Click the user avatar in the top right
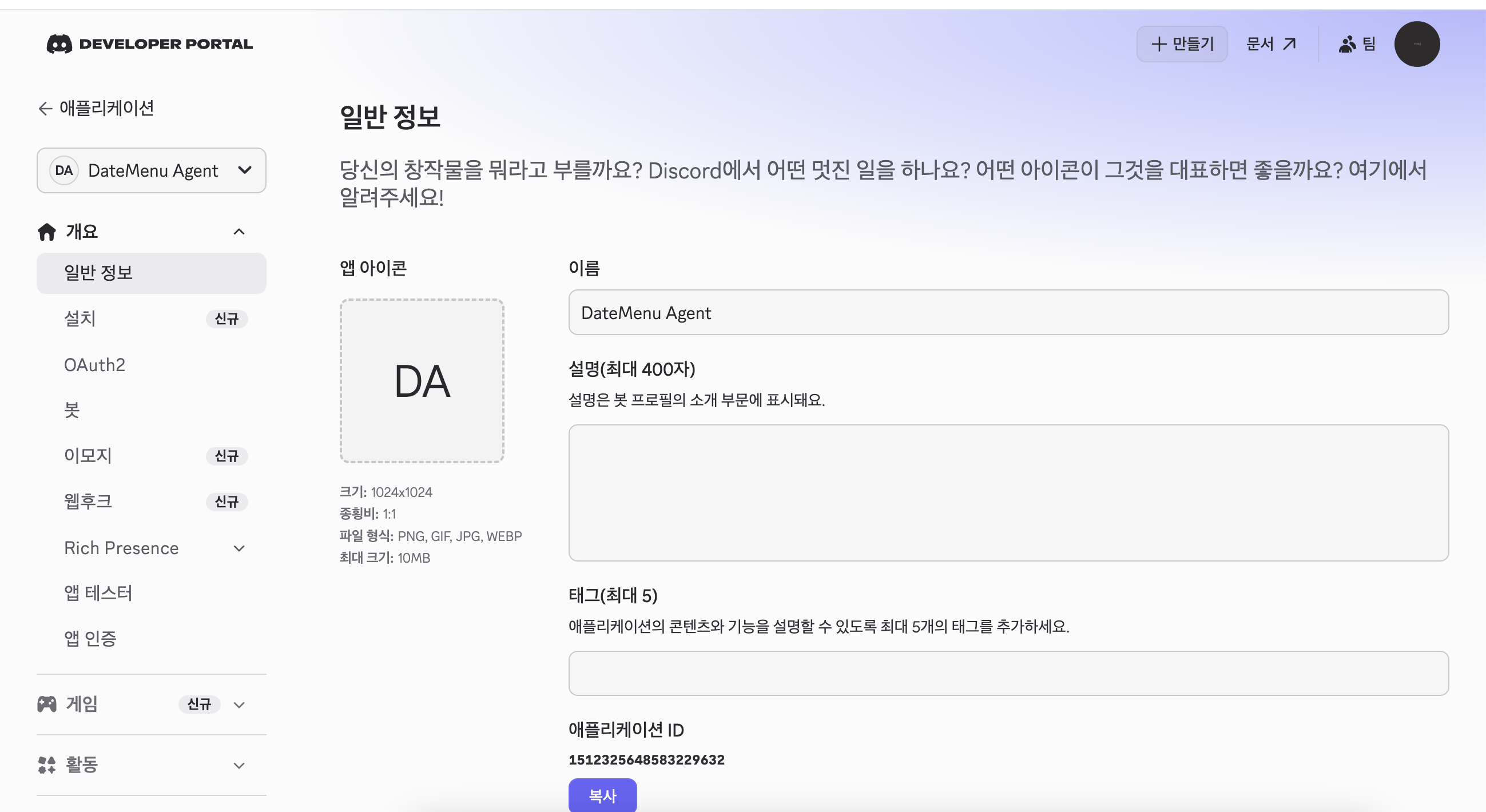Image resolution: width=1486 pixels, height=812 pixels. pos(1417,44)
